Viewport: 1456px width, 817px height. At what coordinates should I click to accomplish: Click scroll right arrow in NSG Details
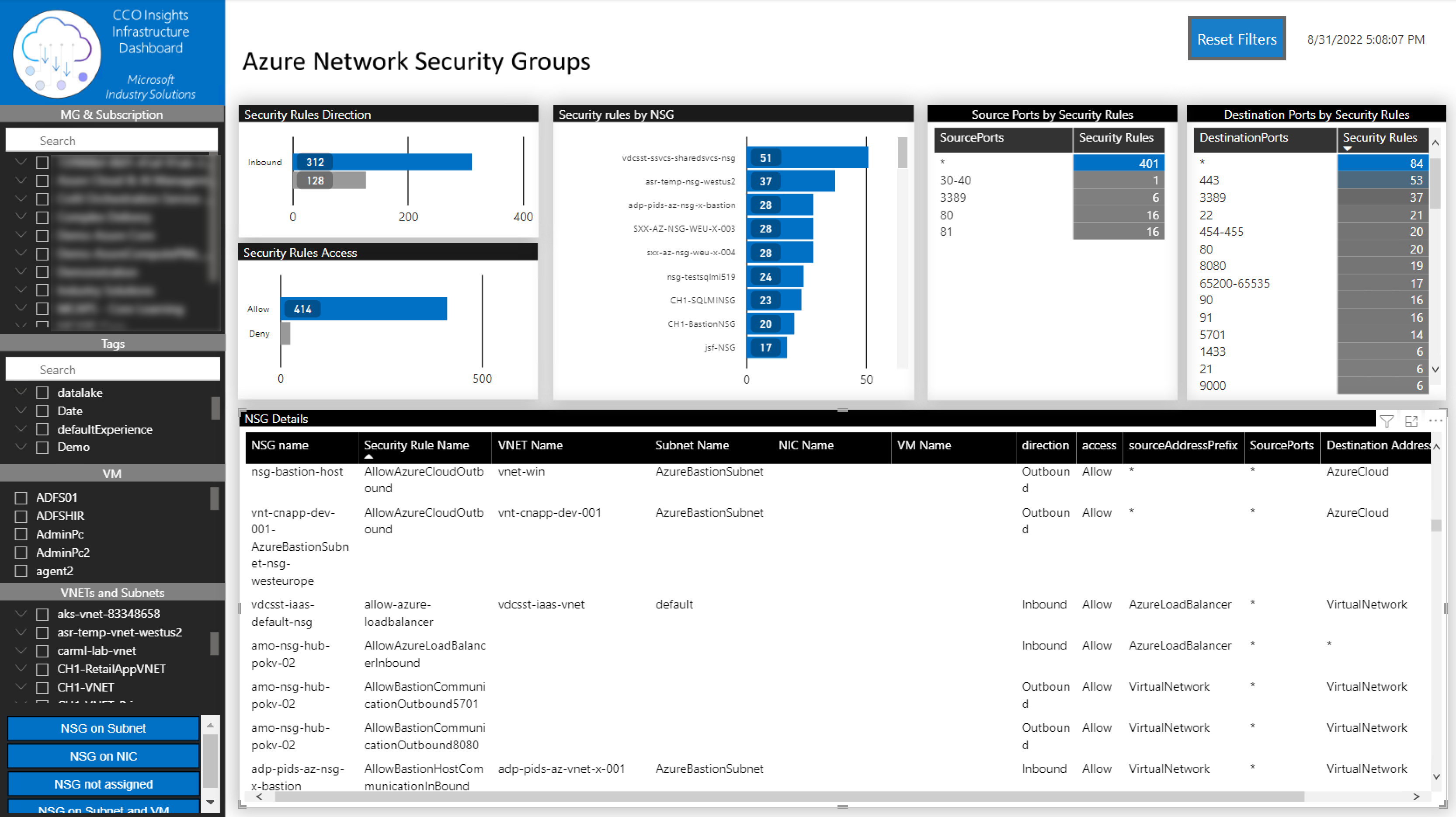coord(1416,796)
